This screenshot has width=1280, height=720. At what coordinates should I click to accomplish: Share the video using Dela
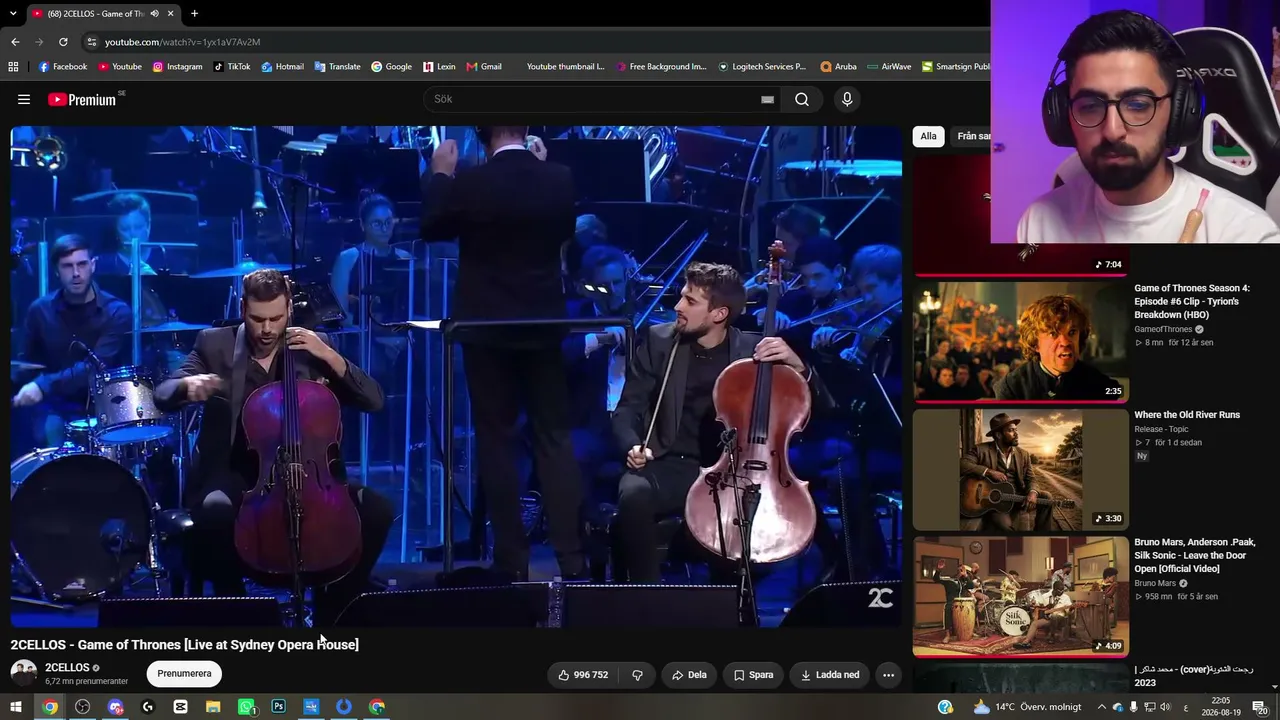689,675
